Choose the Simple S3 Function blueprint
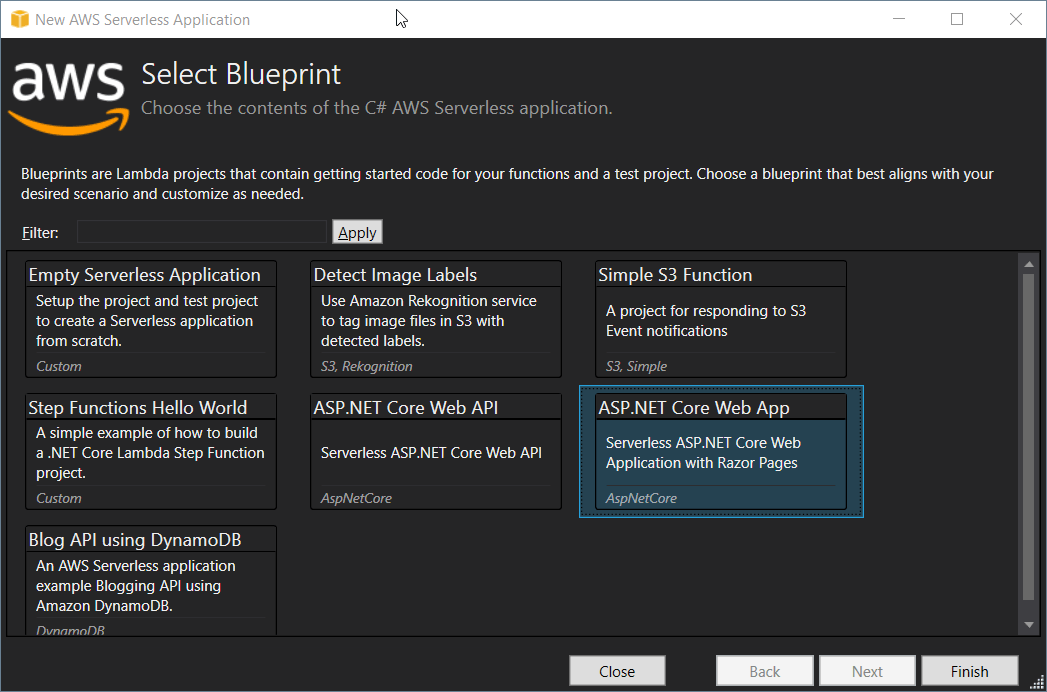Image resolution: width=1047 pixels, height=692 pixels. [721, 319]
